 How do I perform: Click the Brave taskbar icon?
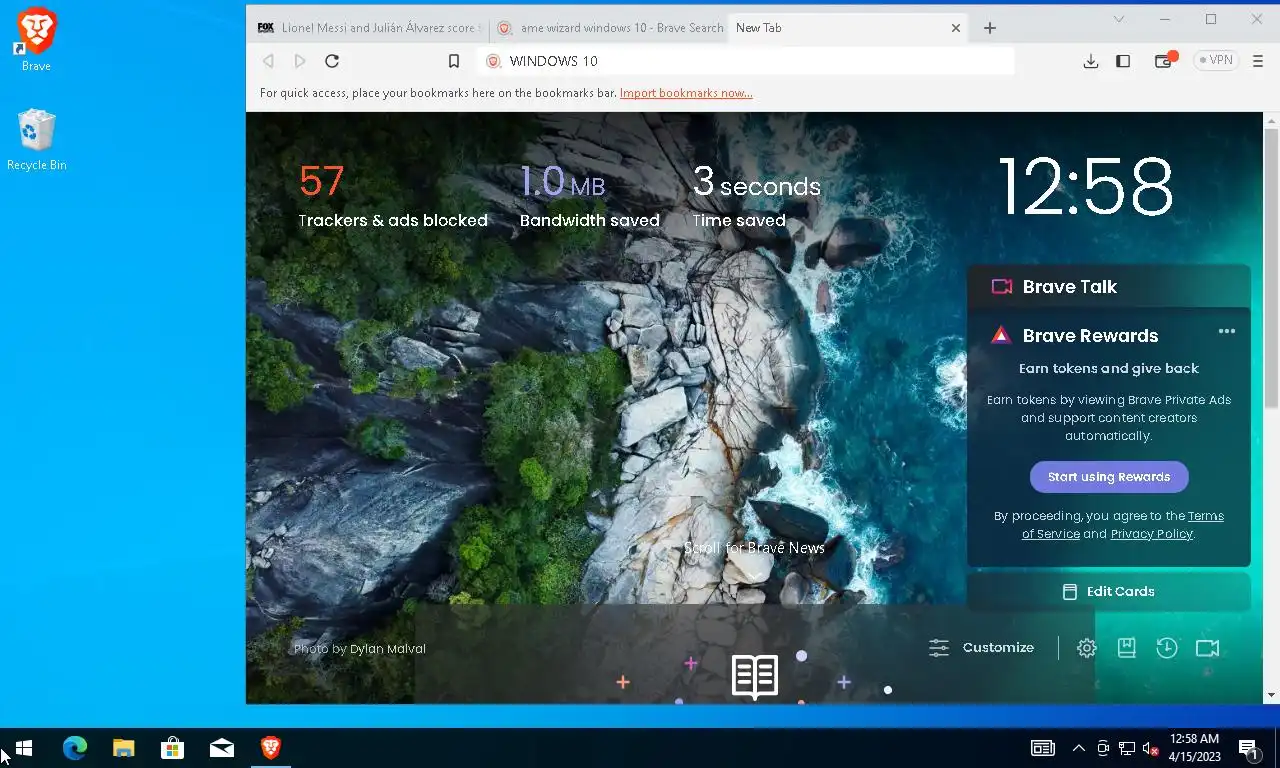pyautogui.click(x=271, y=748)
